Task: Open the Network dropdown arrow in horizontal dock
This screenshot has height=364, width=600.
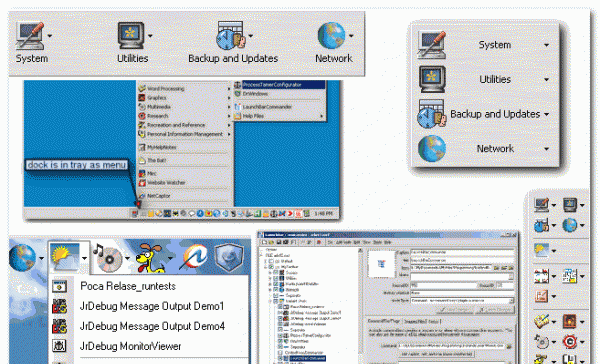Action: click(x=351, y=36)
